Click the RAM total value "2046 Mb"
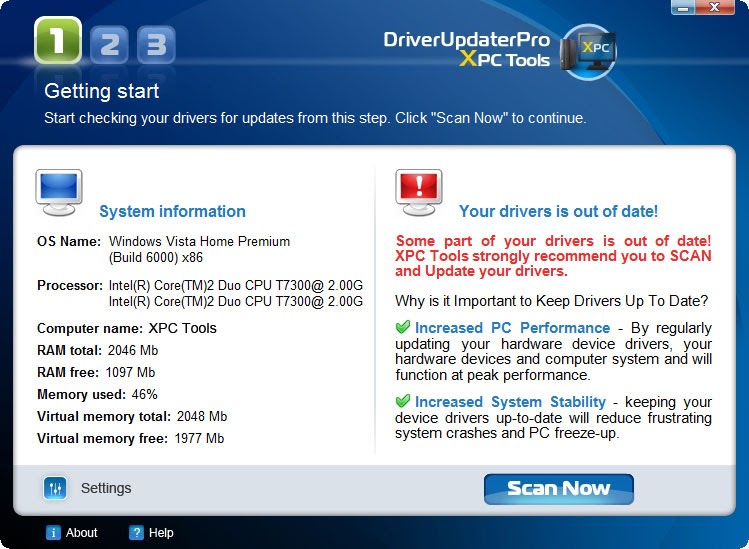 [x=133, y=350]
